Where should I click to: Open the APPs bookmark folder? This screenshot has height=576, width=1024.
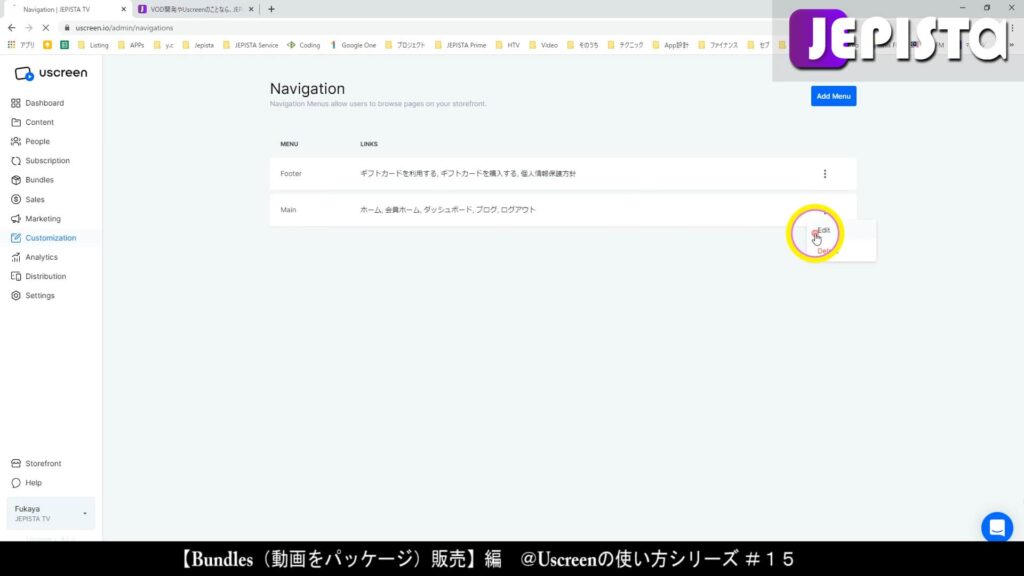(131, 45)
